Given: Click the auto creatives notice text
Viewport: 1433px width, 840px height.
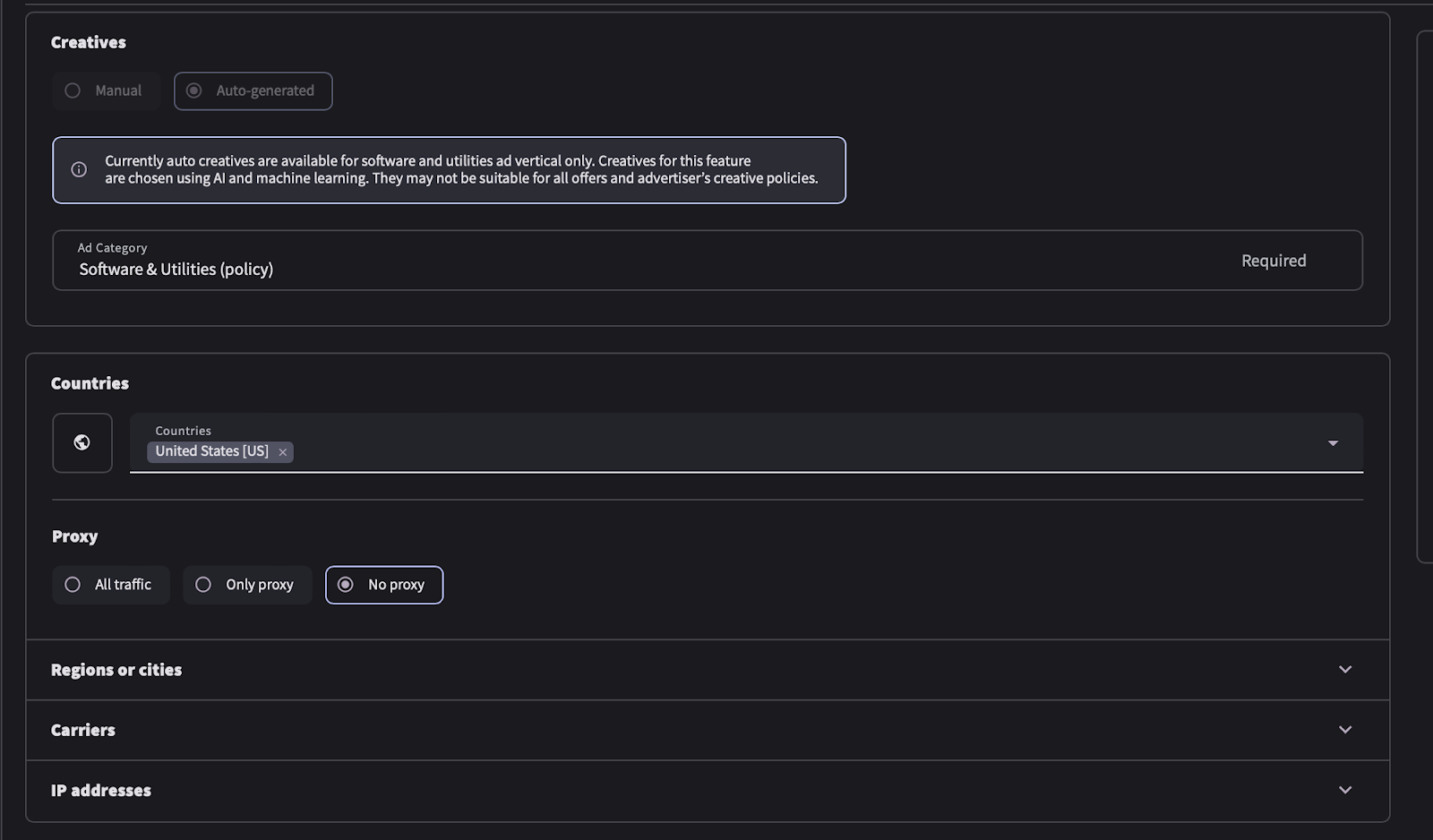Looking at the screenshot, I should pyautogui.click(x=461, y=169).
